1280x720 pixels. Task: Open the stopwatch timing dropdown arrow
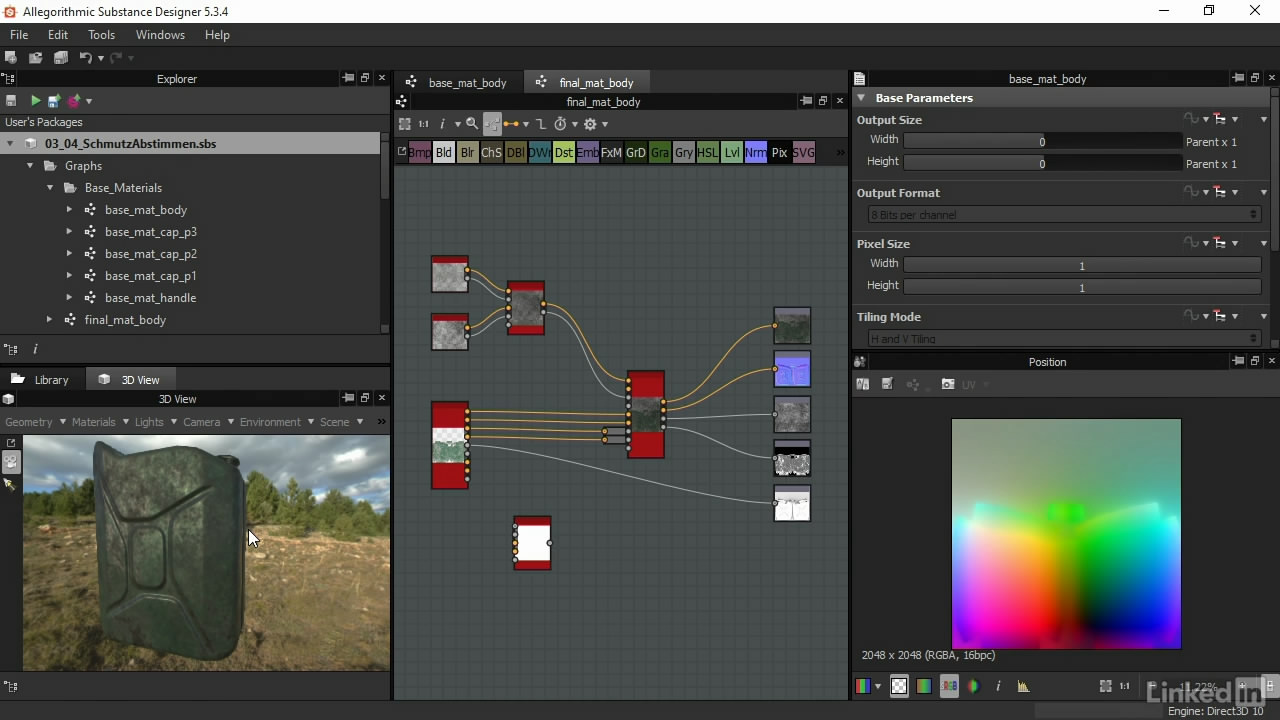click(x=574, y=125)
